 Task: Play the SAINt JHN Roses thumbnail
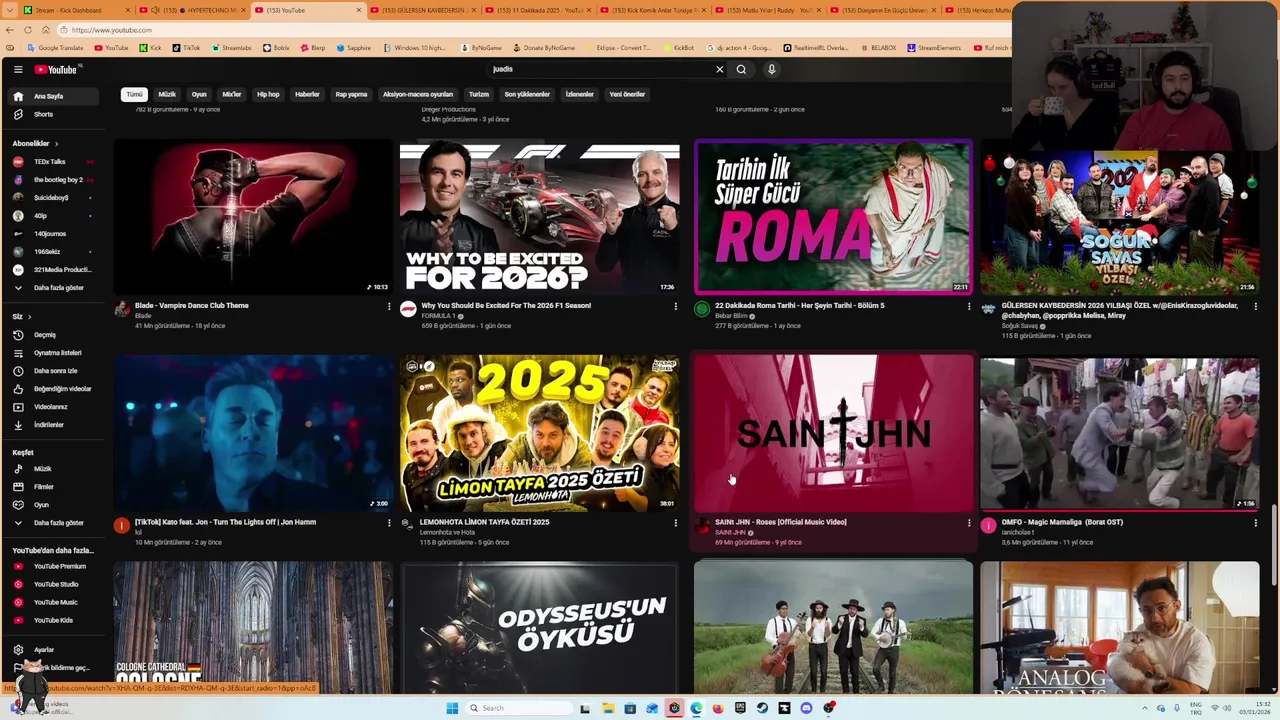[x=833, y=433]
